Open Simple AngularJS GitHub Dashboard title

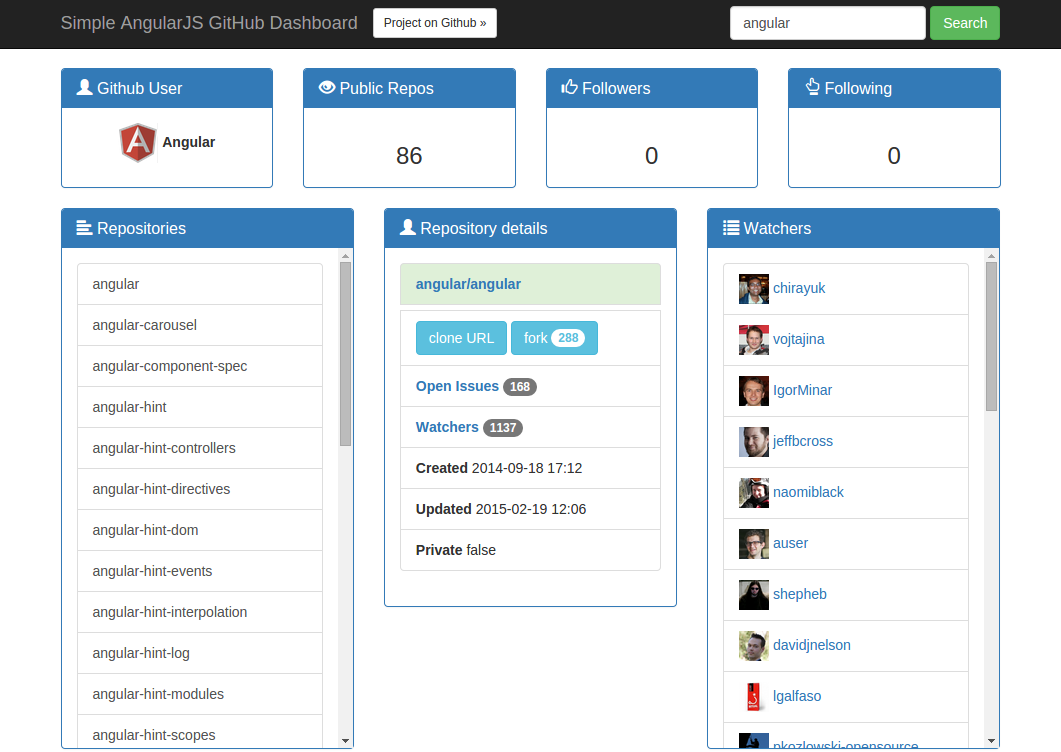pos(209,23)
